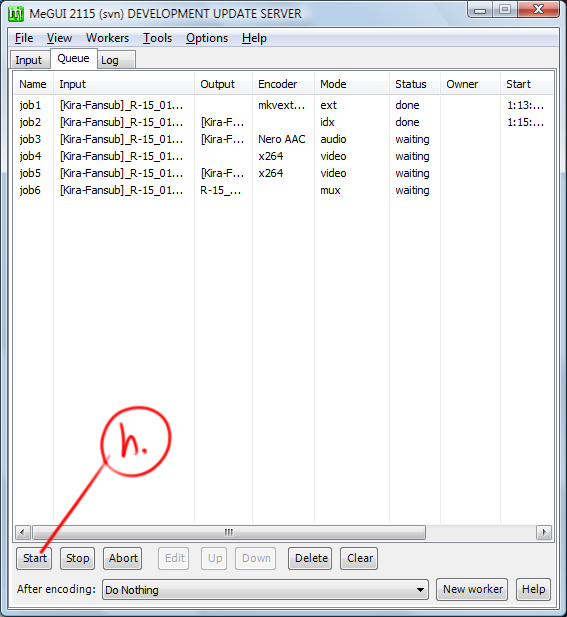Click the idx mode cell
Viewport: 567px width, 617px height.
point(327,122)
